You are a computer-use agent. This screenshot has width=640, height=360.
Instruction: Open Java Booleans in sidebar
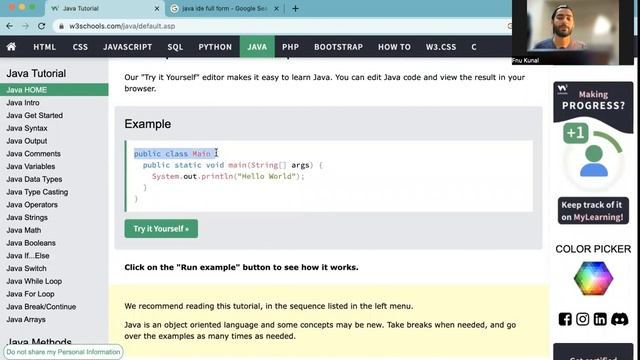54,243
